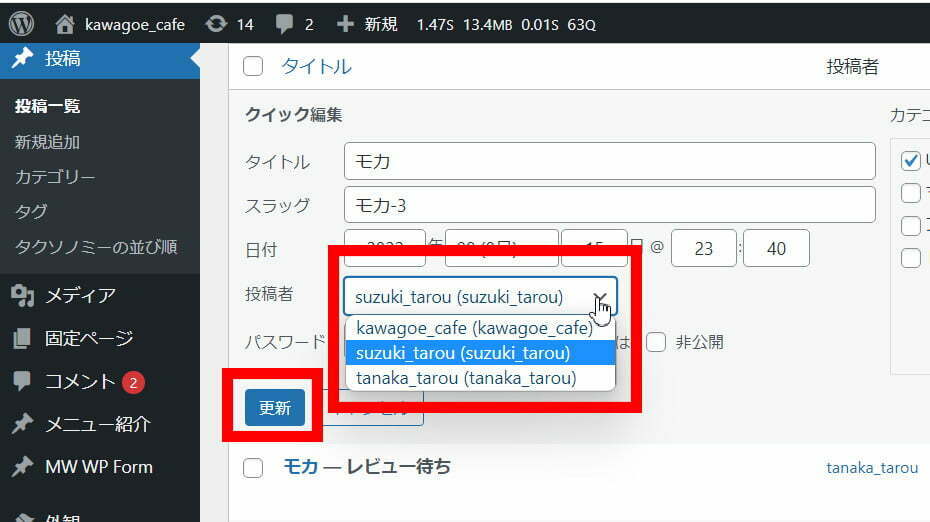Uncheck the checked category checkbox
The width and height of the screenshot is (930, 522).
click(910, 161)
